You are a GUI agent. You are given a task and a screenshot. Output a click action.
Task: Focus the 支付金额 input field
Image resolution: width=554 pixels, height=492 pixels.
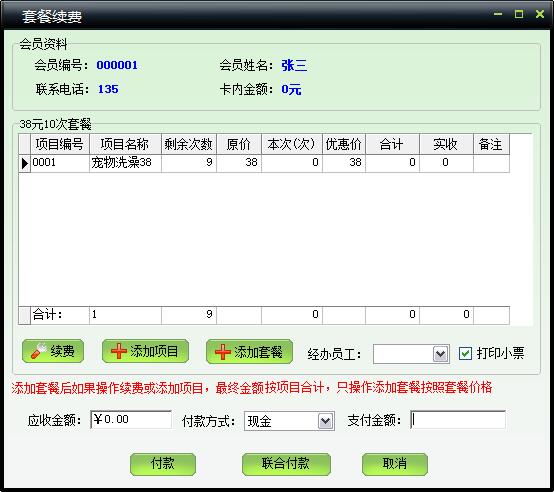(458, 420)
